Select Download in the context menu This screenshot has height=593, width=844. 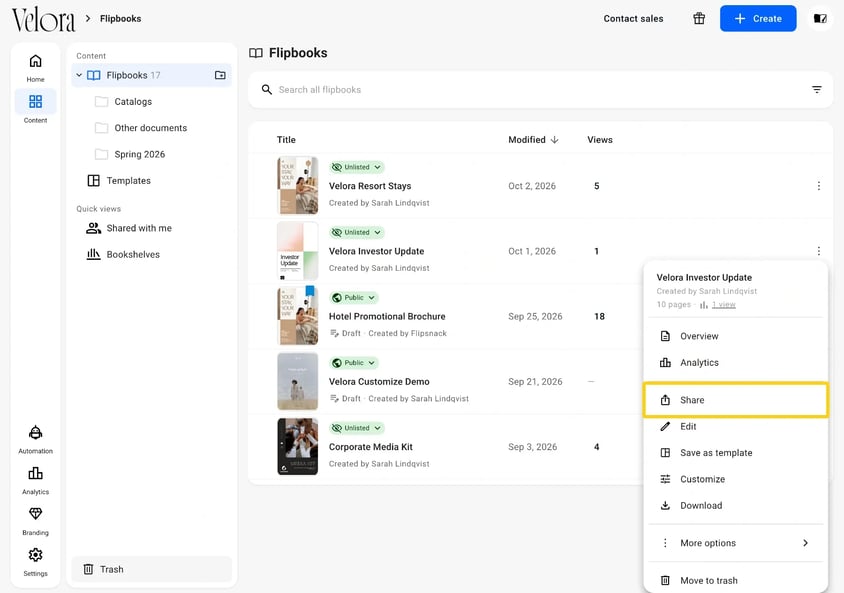735,505
